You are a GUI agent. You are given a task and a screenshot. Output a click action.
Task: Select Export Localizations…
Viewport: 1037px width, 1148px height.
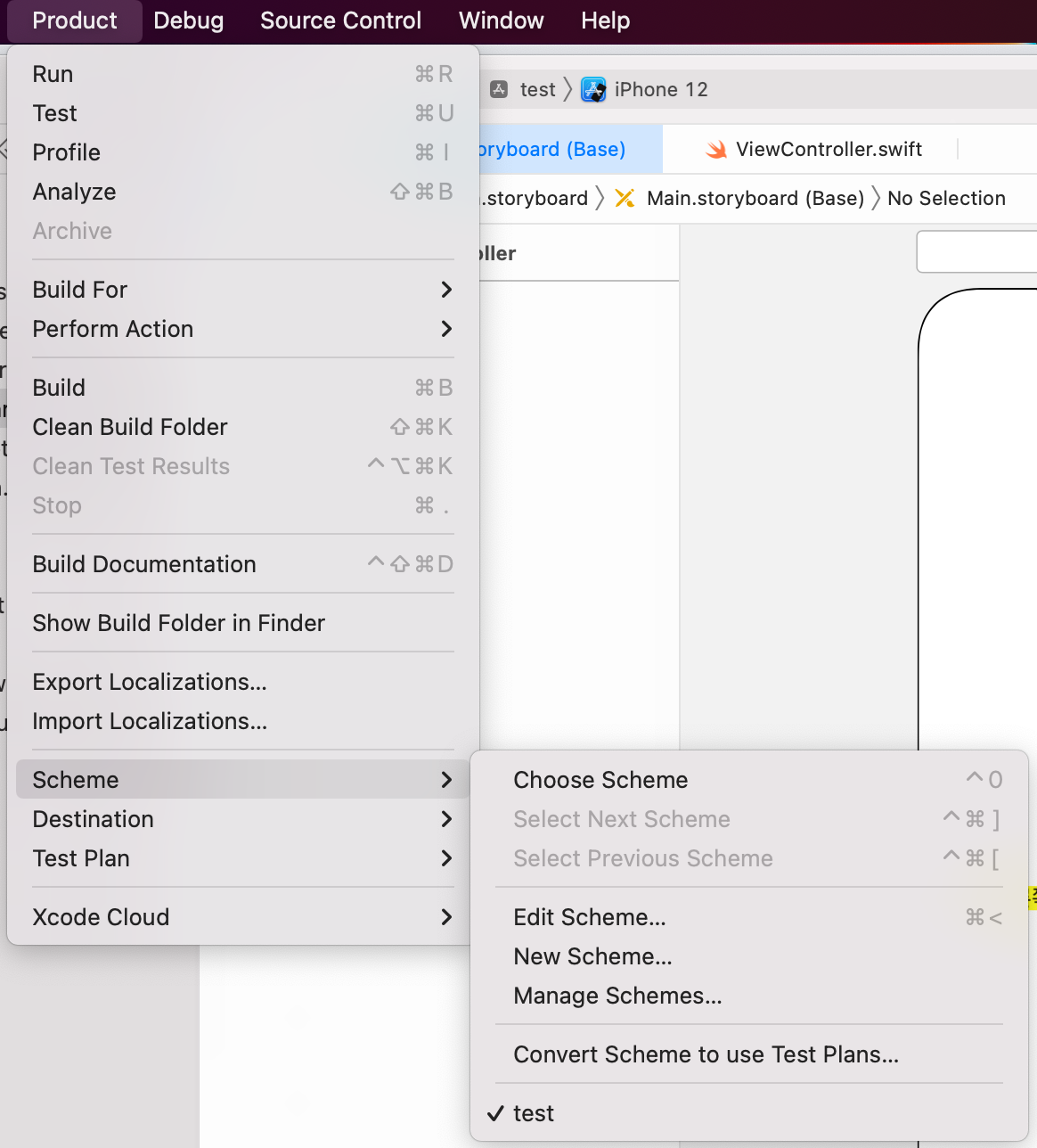242,682
